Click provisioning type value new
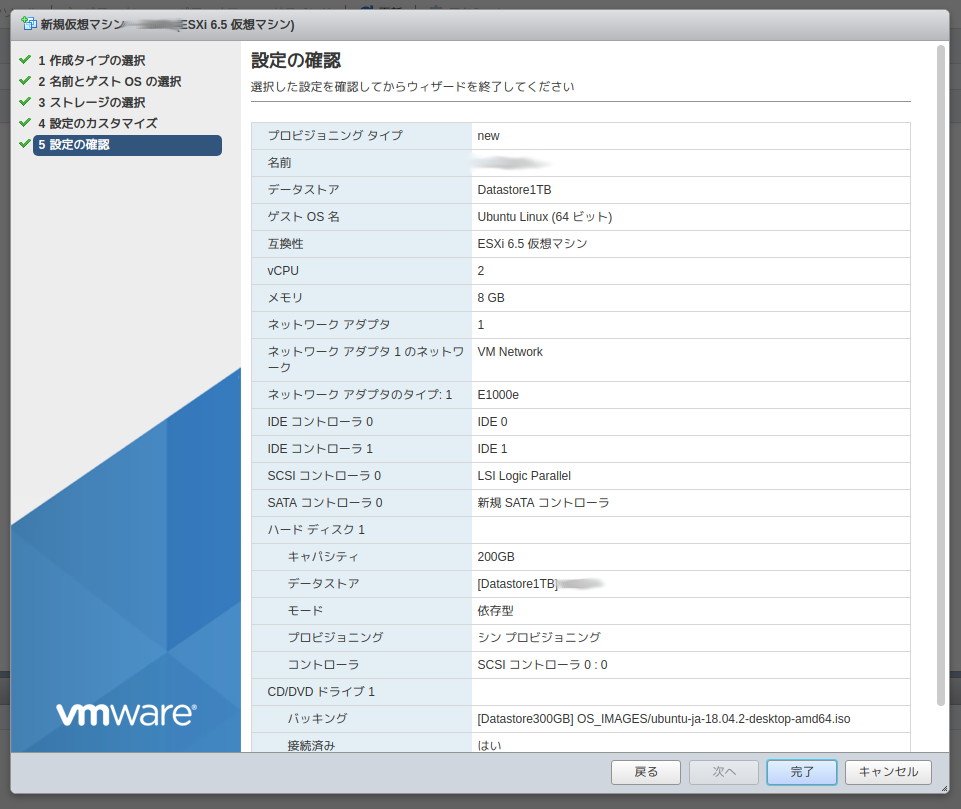The height and width of the screenshot is (809, 961). point(488,136)
